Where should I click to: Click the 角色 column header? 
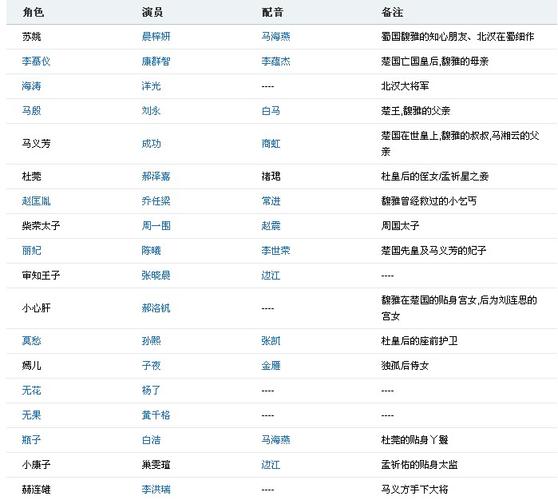33,12
